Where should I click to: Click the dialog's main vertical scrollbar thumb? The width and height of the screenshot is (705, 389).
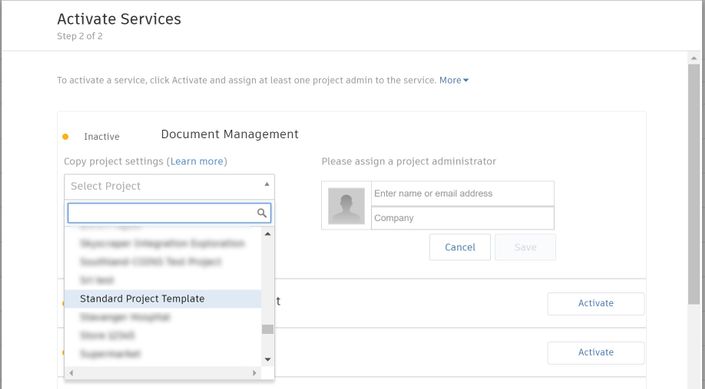coord(693,184)
